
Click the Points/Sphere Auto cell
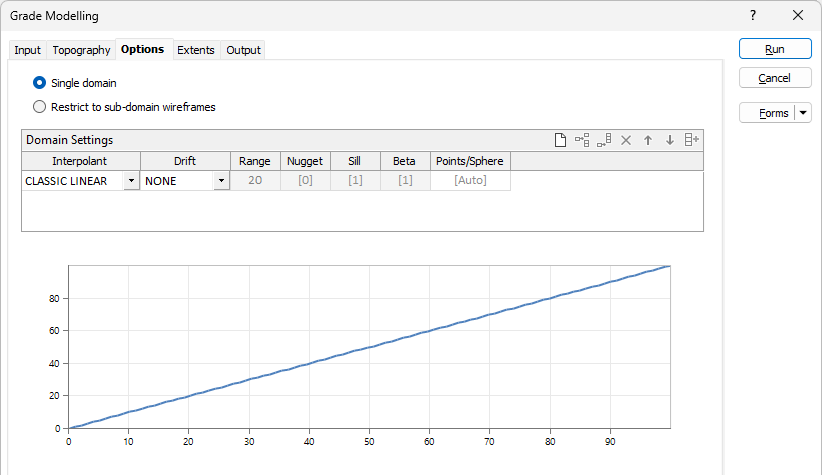pos(470,180)
